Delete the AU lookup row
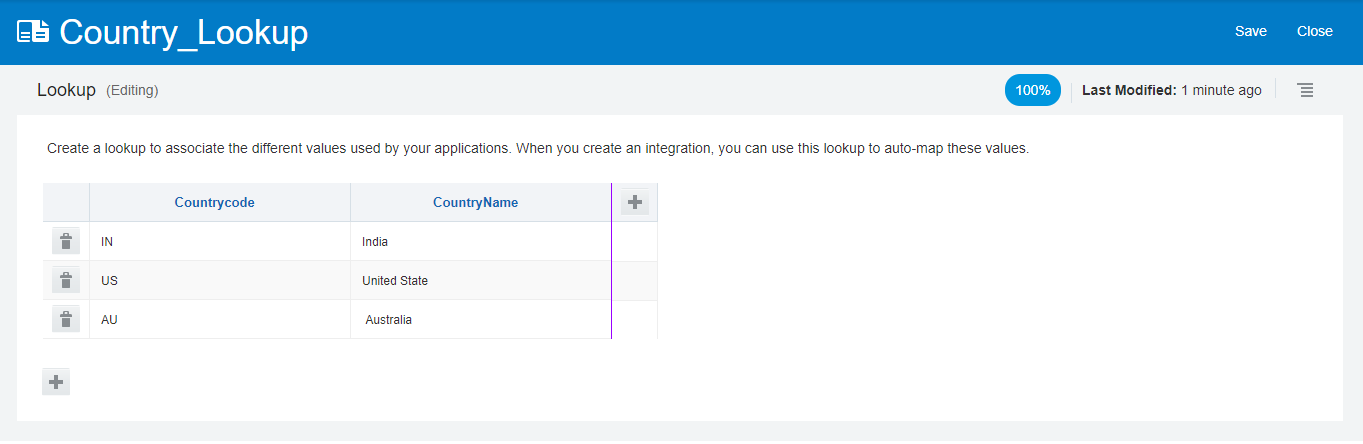 point(66,320)
